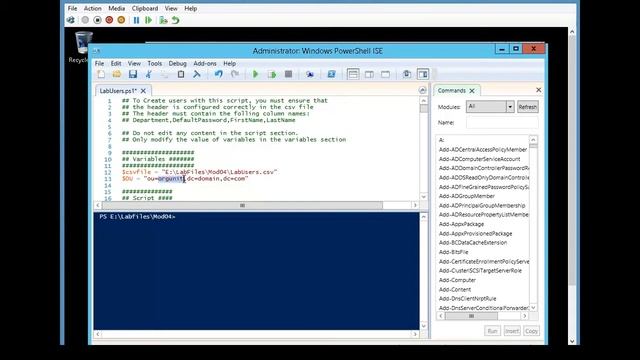Select Add-BitsFile command

coord(453,252)
